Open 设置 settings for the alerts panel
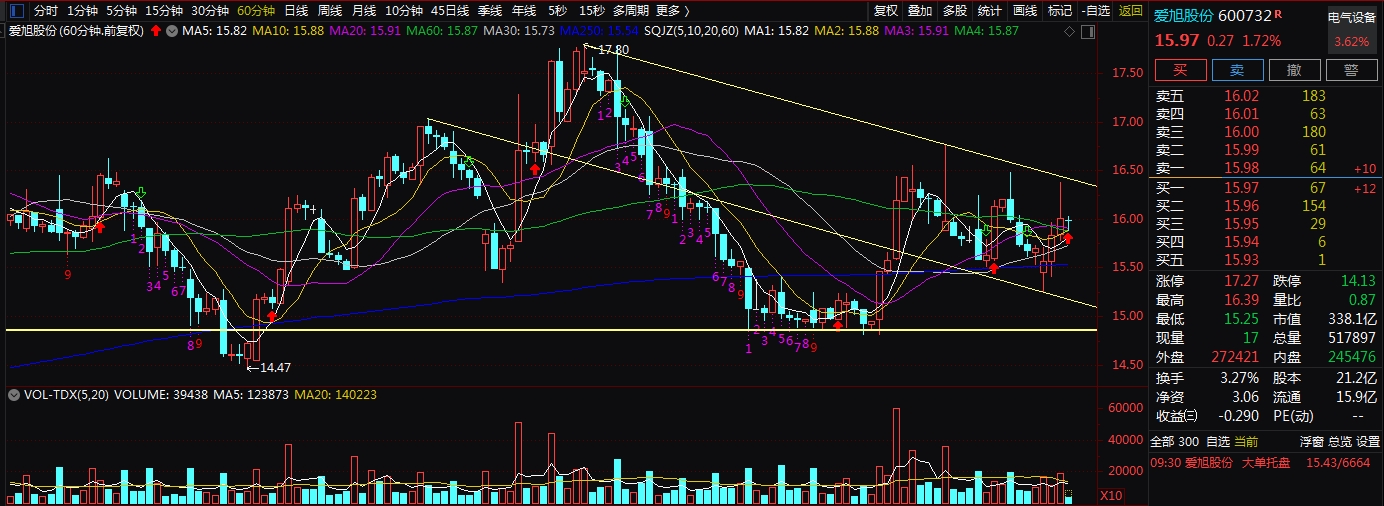The image size is (1384, 506). click(1368, 441)
